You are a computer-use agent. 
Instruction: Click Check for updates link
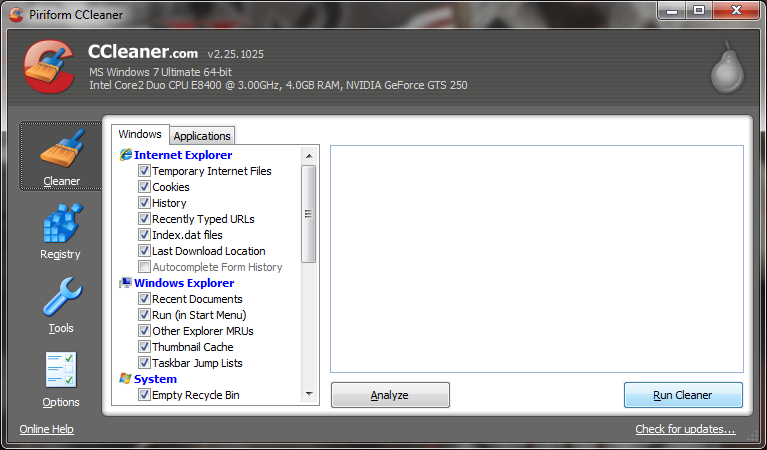(685, 429)
